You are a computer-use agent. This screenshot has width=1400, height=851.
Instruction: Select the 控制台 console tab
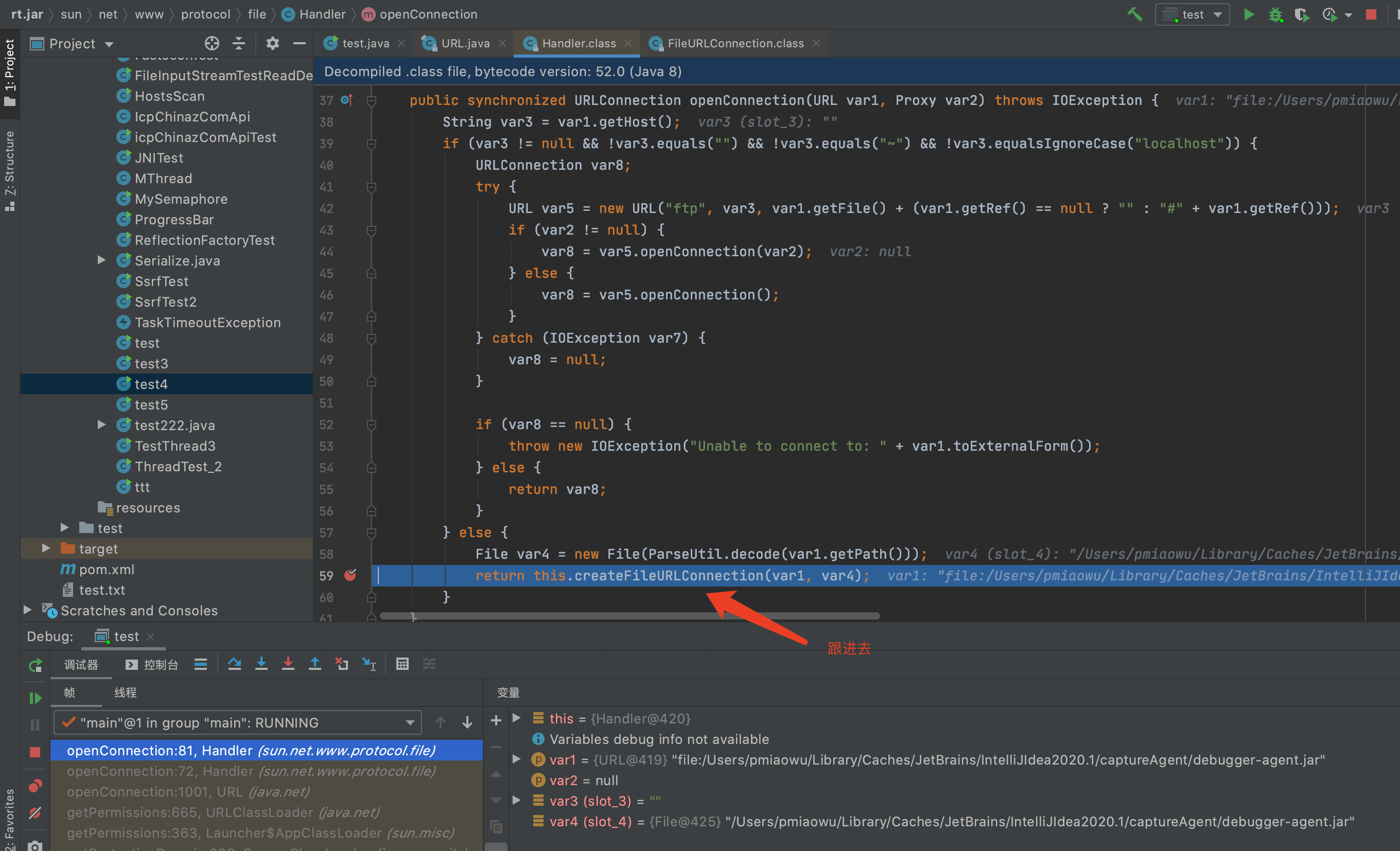pos(152,664)
